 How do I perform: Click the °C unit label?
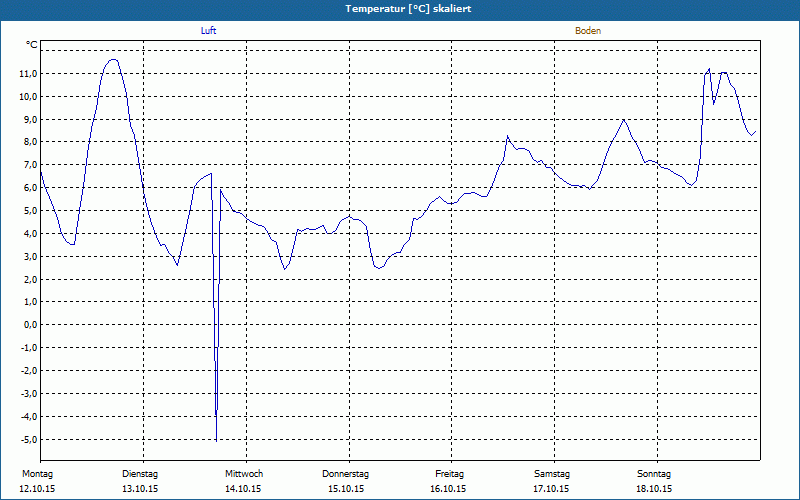[x=32, y=45]
